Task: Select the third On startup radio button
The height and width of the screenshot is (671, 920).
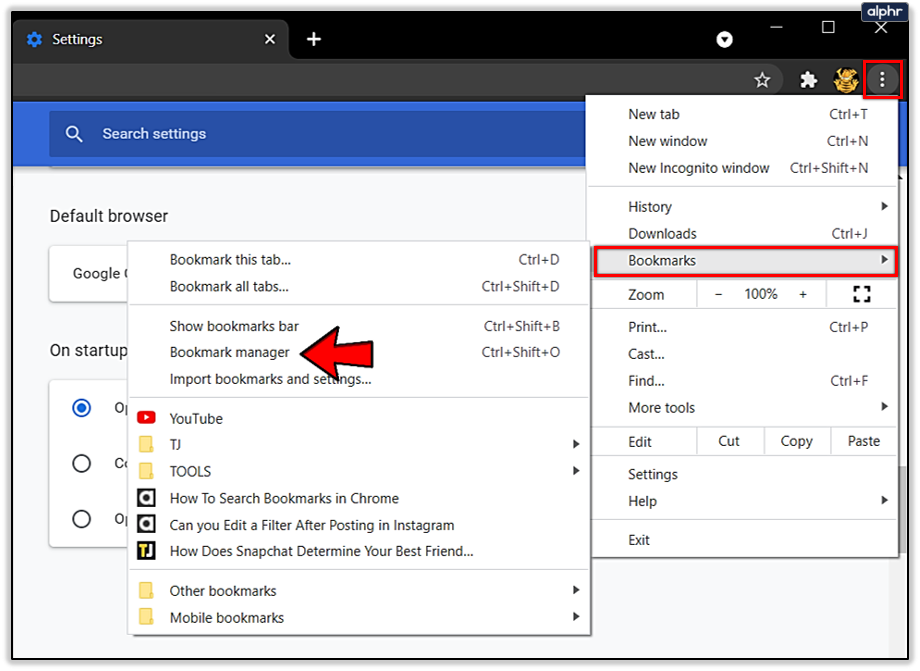Action: coord(82,519)
